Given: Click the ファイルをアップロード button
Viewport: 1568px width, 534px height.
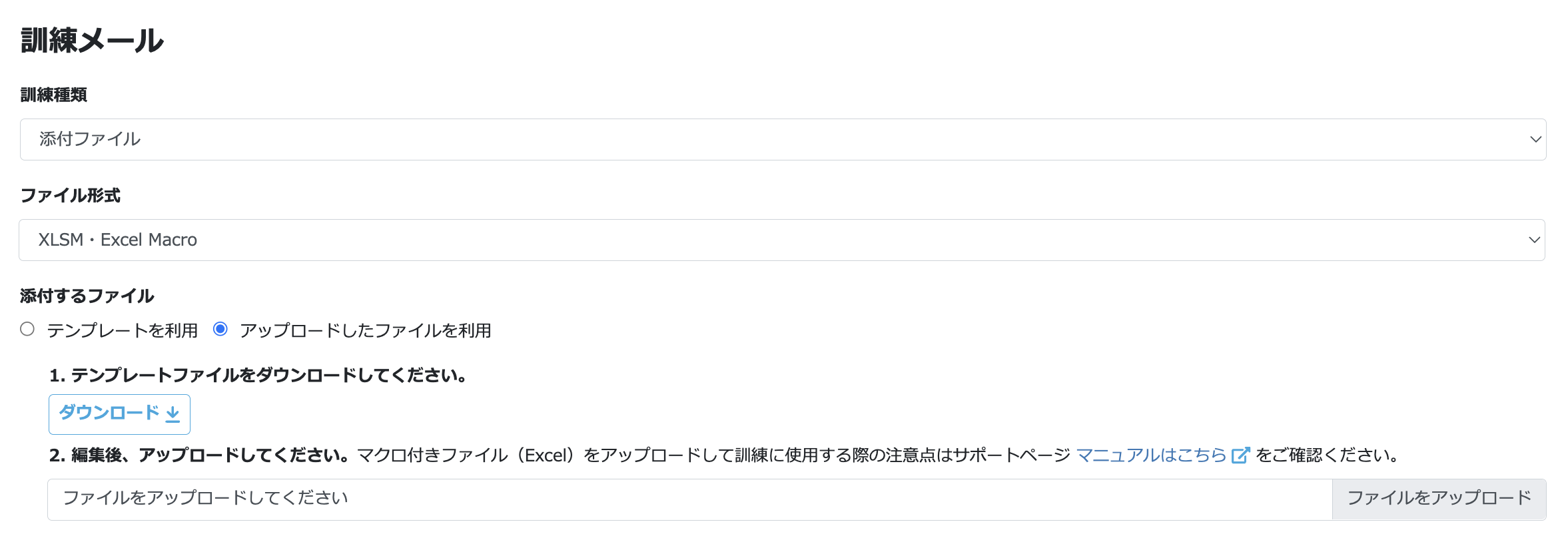Looking at the screenshot, I should click(1439, 499).
